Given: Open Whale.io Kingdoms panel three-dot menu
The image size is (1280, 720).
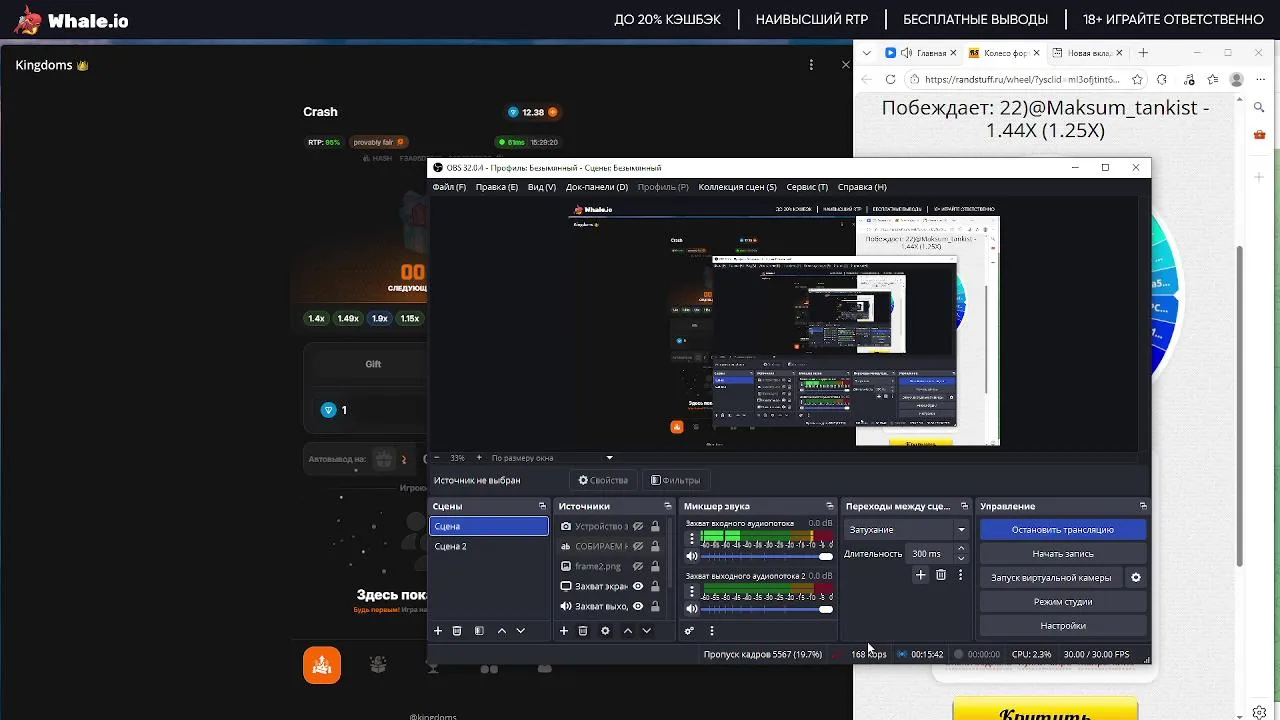Looking at the screenshot, I should pos(811,65).
